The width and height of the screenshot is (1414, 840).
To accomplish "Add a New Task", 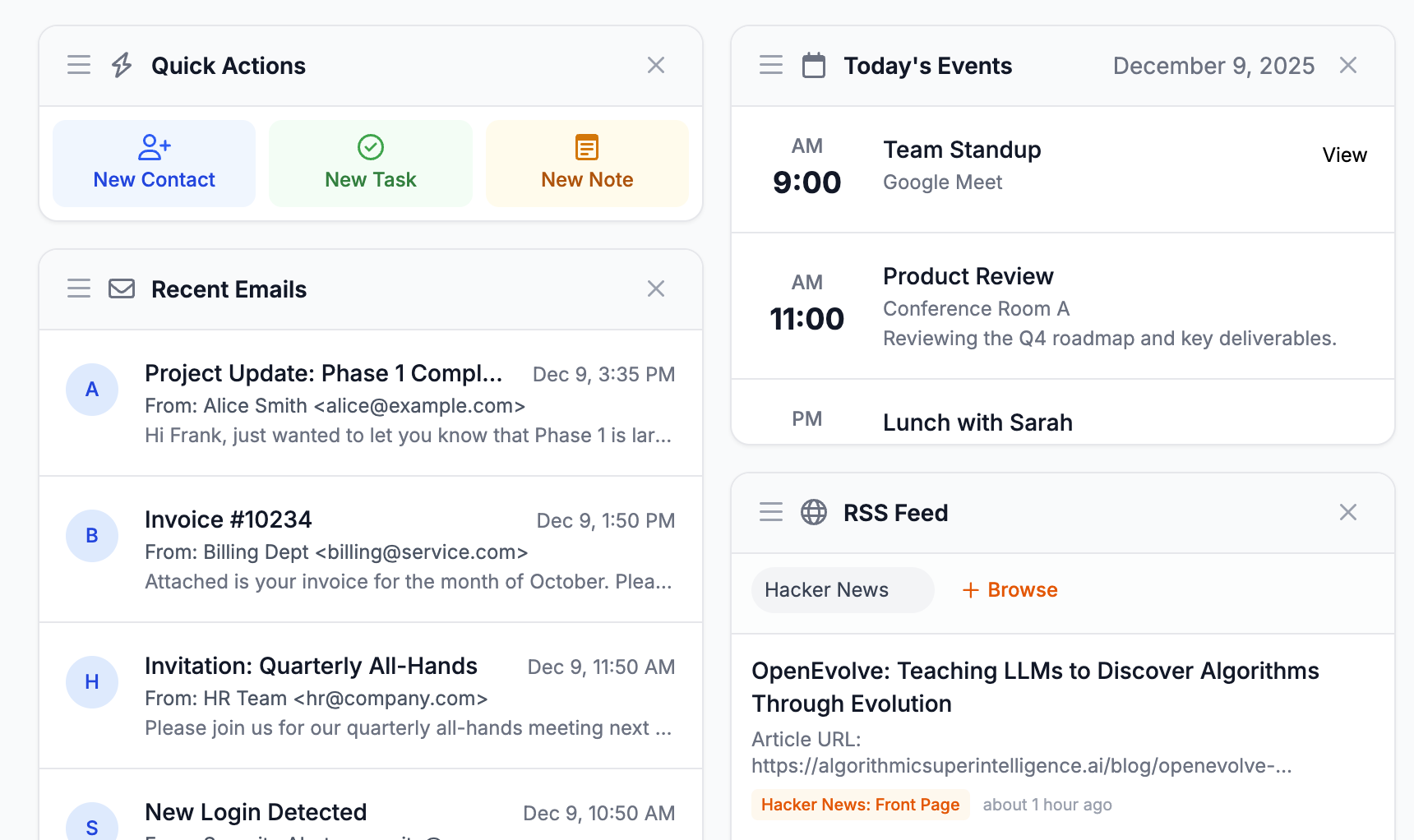I will pyautogui.click(x=371, y=164).
